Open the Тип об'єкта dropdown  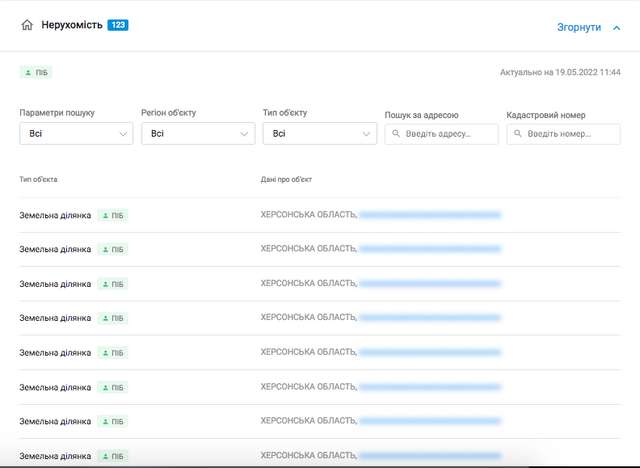tap(320, 134)
